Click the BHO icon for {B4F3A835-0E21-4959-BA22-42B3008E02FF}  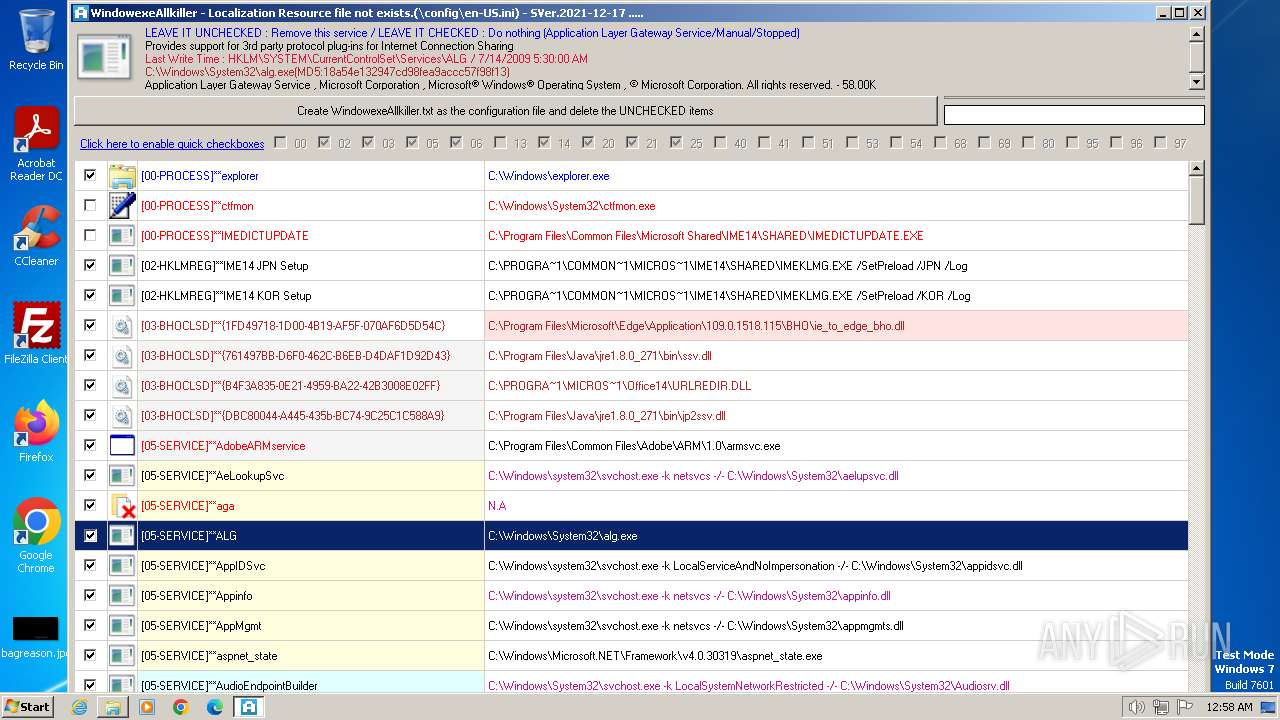122,386
